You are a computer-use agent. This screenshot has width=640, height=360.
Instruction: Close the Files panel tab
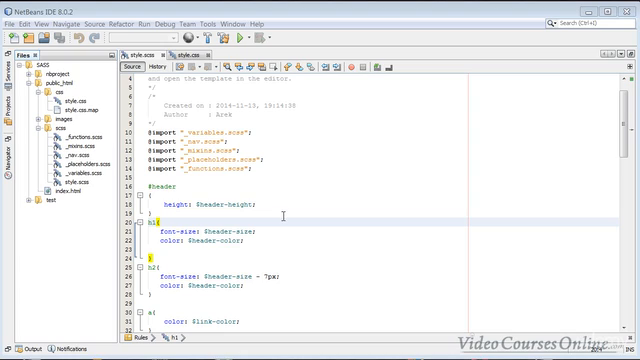point(36,55)
